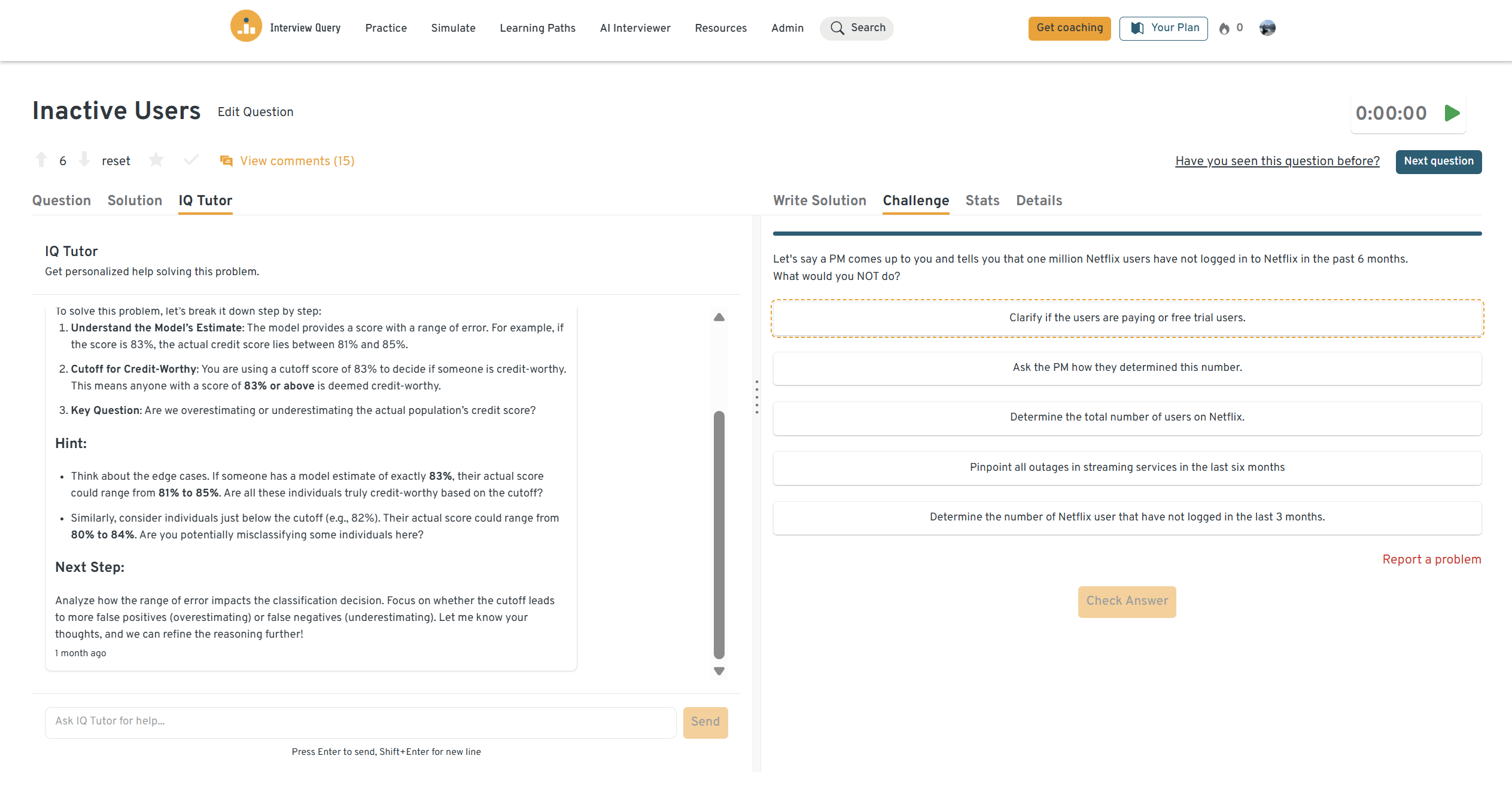Screen dimensions: 1512x792
Task: Click the streak flame icon
Action: pos(1224,28)
